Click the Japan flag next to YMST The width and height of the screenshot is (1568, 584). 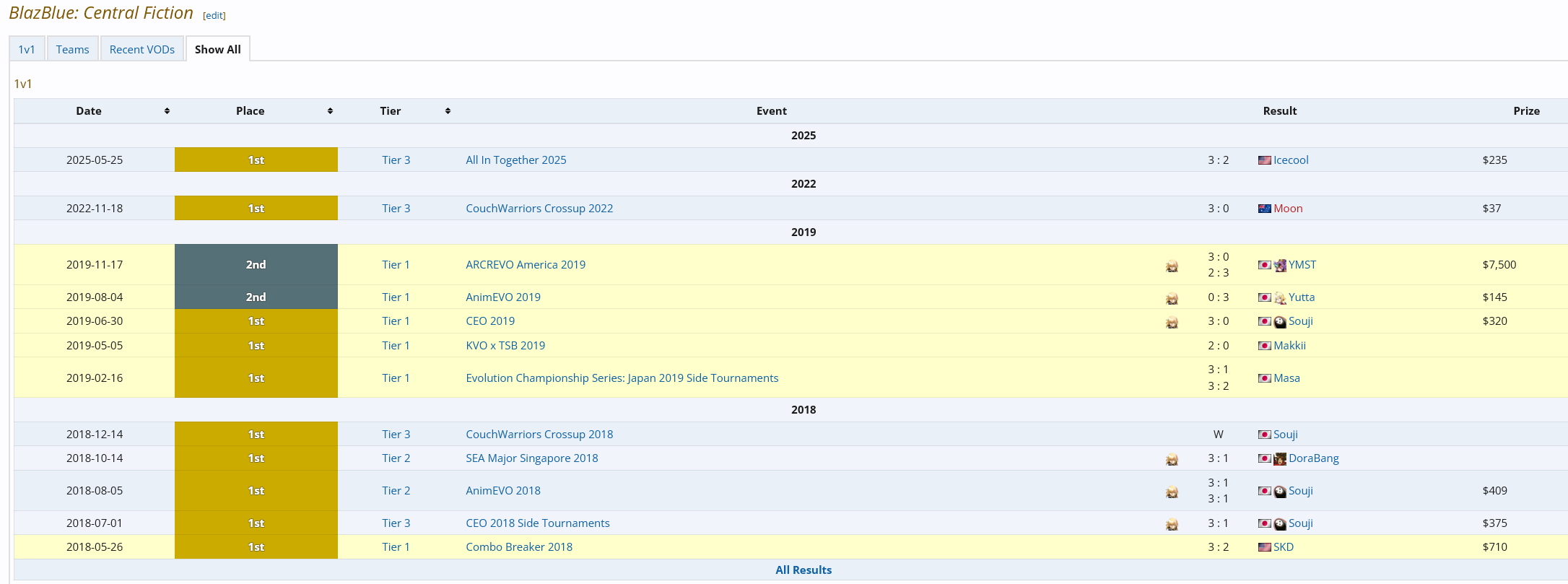point(1264,265)
